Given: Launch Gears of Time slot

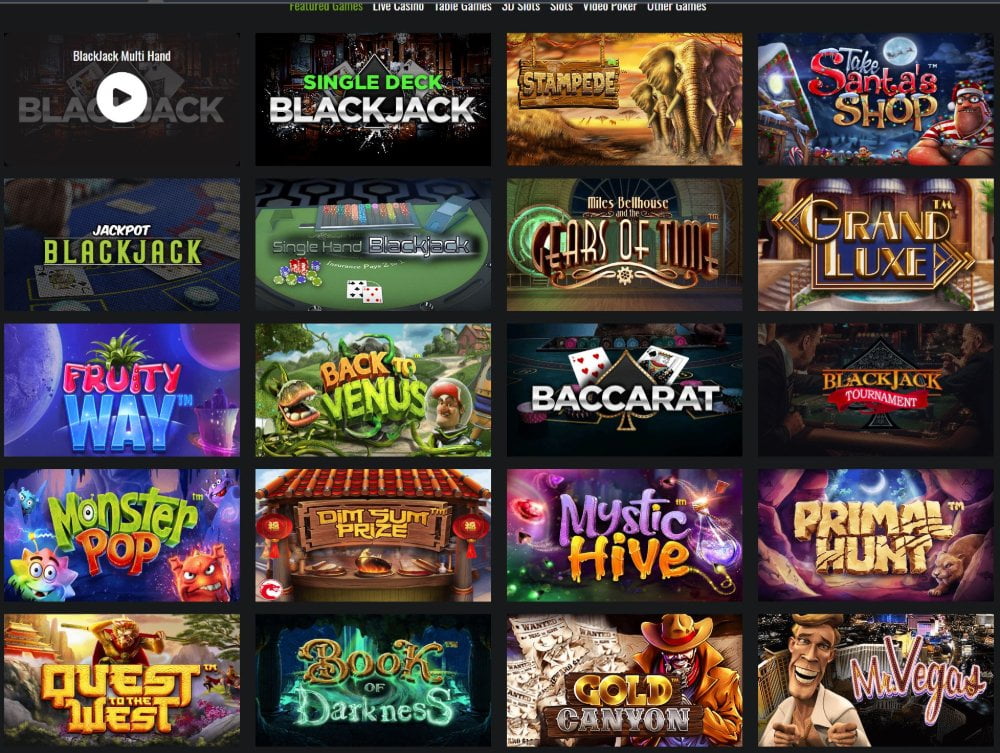Looking at the screenshot, I should coord(624,245).
